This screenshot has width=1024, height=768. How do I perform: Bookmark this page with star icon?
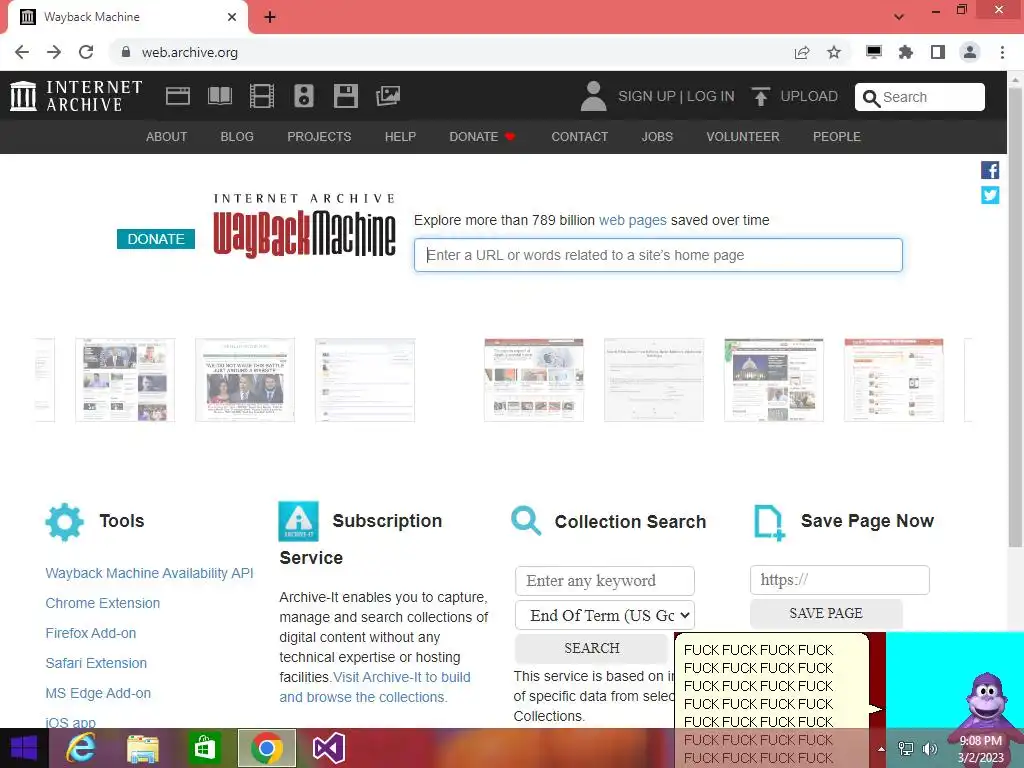click(834, 52)
